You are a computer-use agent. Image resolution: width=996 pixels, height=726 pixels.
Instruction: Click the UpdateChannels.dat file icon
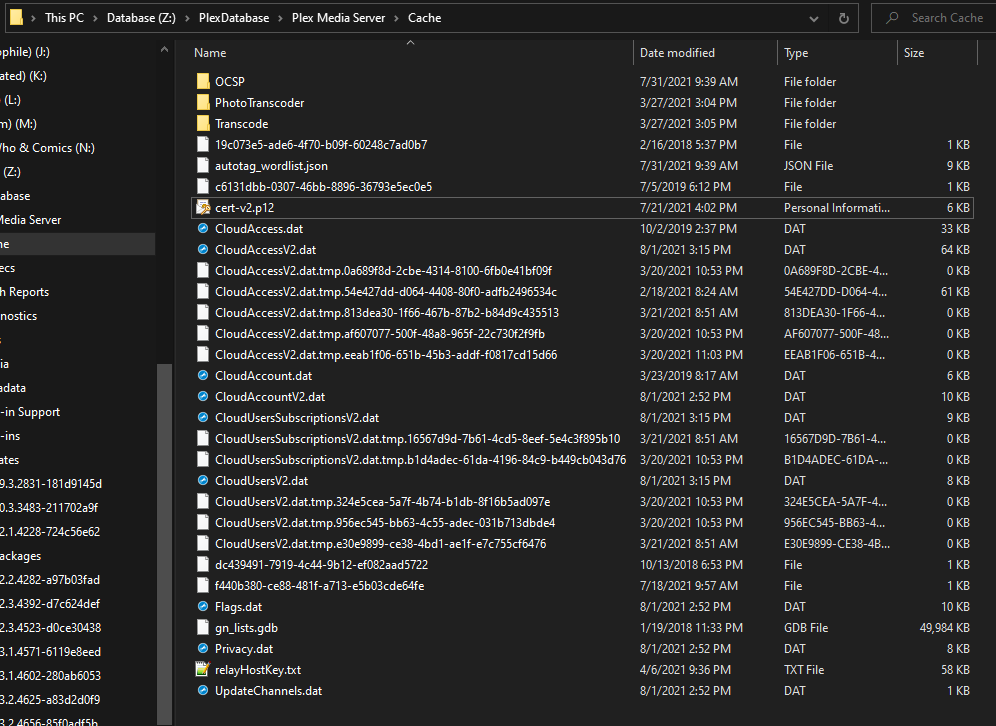(x=203, y=690)
